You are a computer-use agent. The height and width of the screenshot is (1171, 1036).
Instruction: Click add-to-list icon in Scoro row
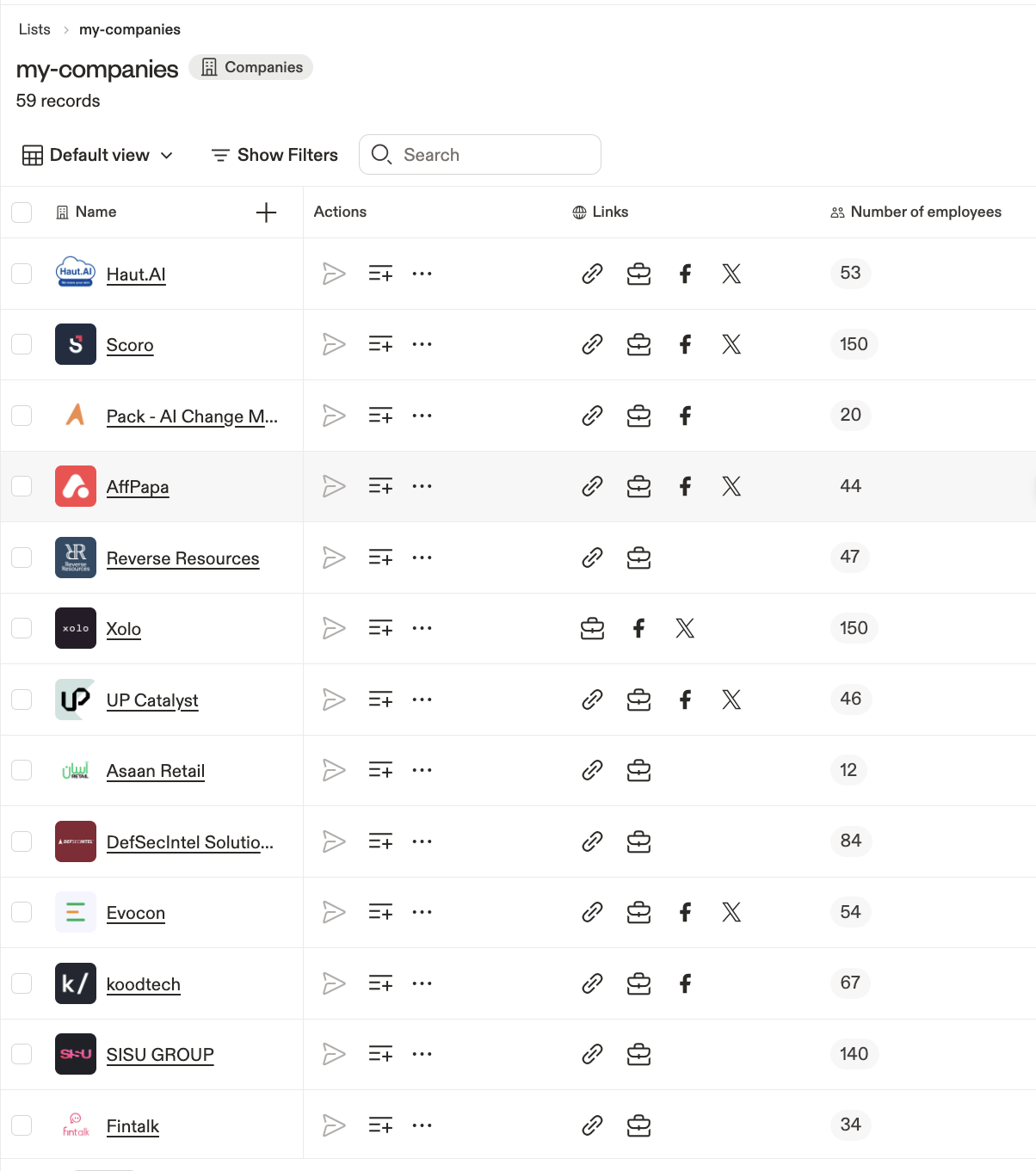[380, 345]
